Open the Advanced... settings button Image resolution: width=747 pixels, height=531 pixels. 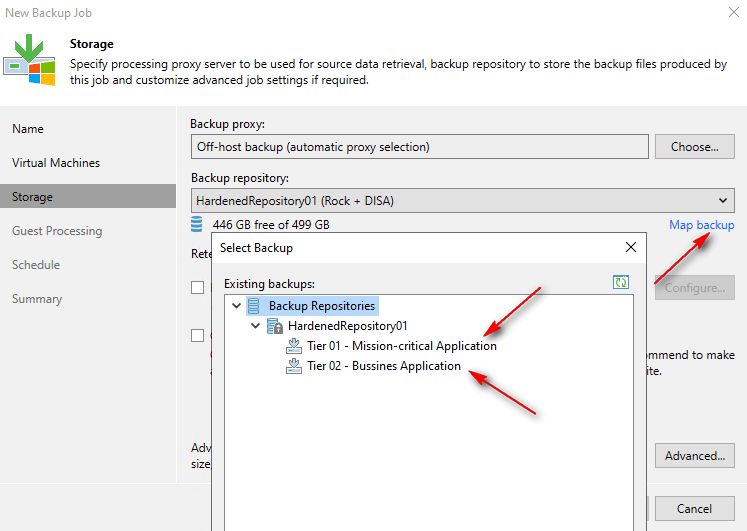694,456
